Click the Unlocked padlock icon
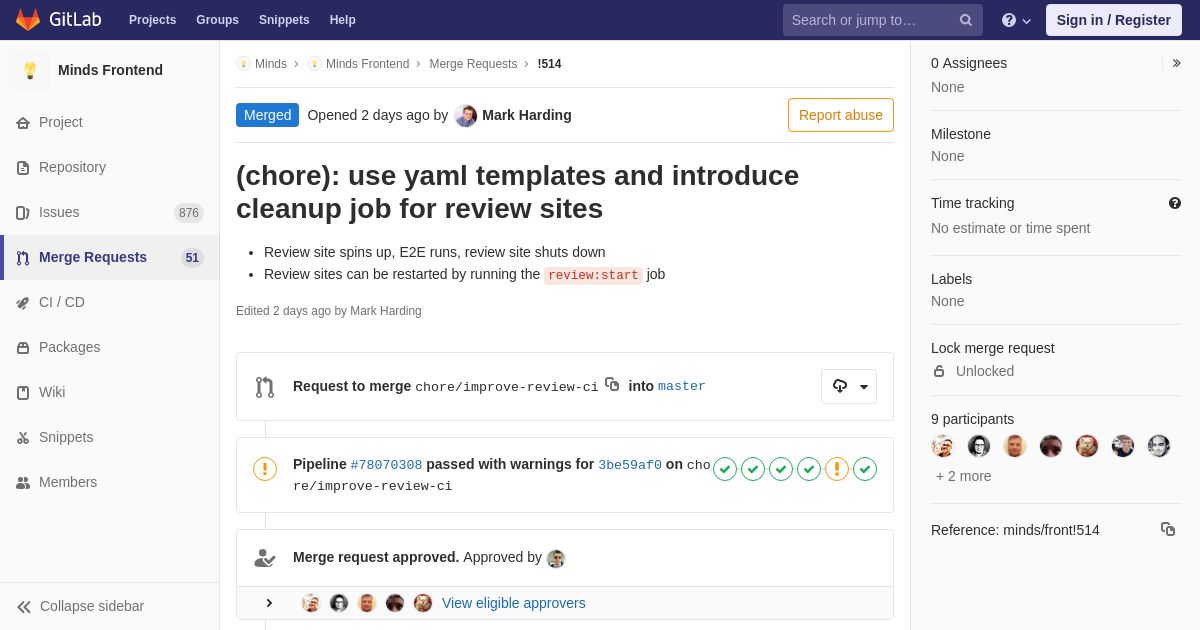 pos(939,371)
